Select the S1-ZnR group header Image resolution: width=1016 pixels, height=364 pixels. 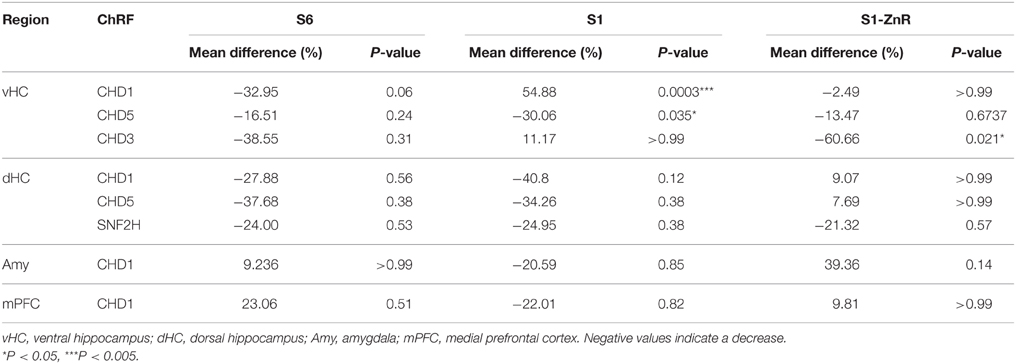click(886, 21)
